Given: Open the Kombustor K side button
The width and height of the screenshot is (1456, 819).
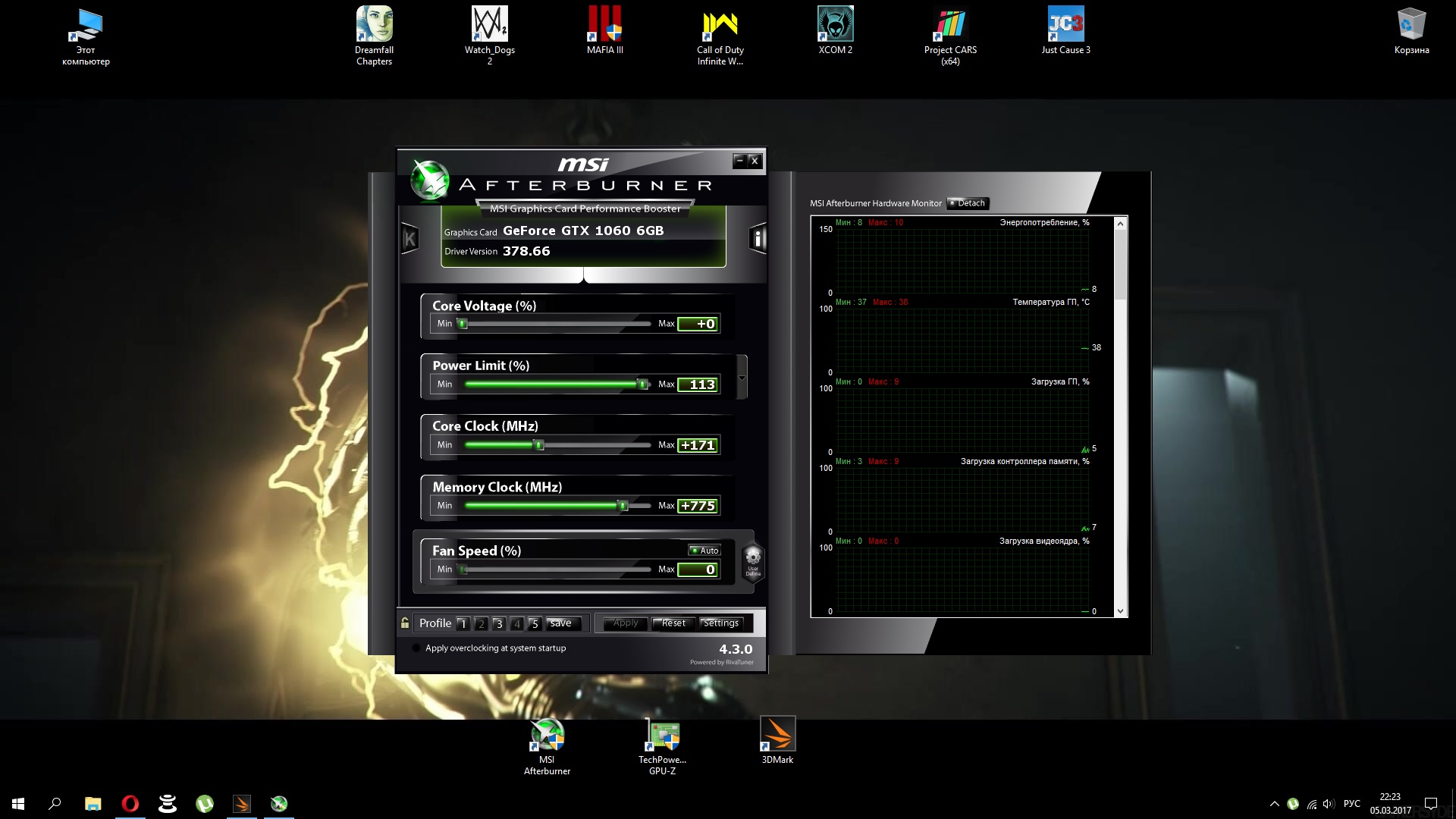Looking at the screenshot, I should pyautogui.click(x=409, y=240).
